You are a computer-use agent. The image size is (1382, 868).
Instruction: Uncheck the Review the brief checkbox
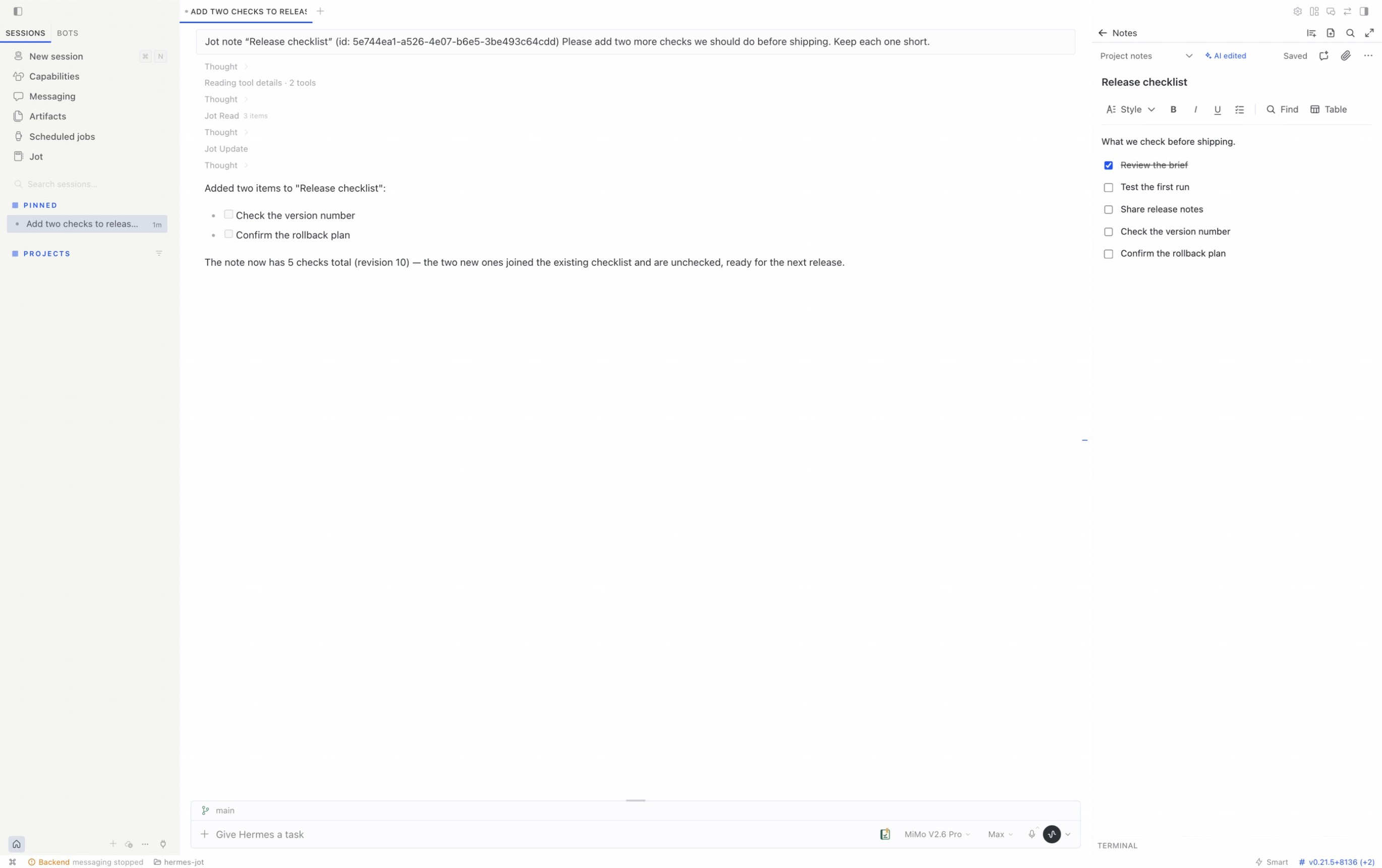(x=1108, y=165)
